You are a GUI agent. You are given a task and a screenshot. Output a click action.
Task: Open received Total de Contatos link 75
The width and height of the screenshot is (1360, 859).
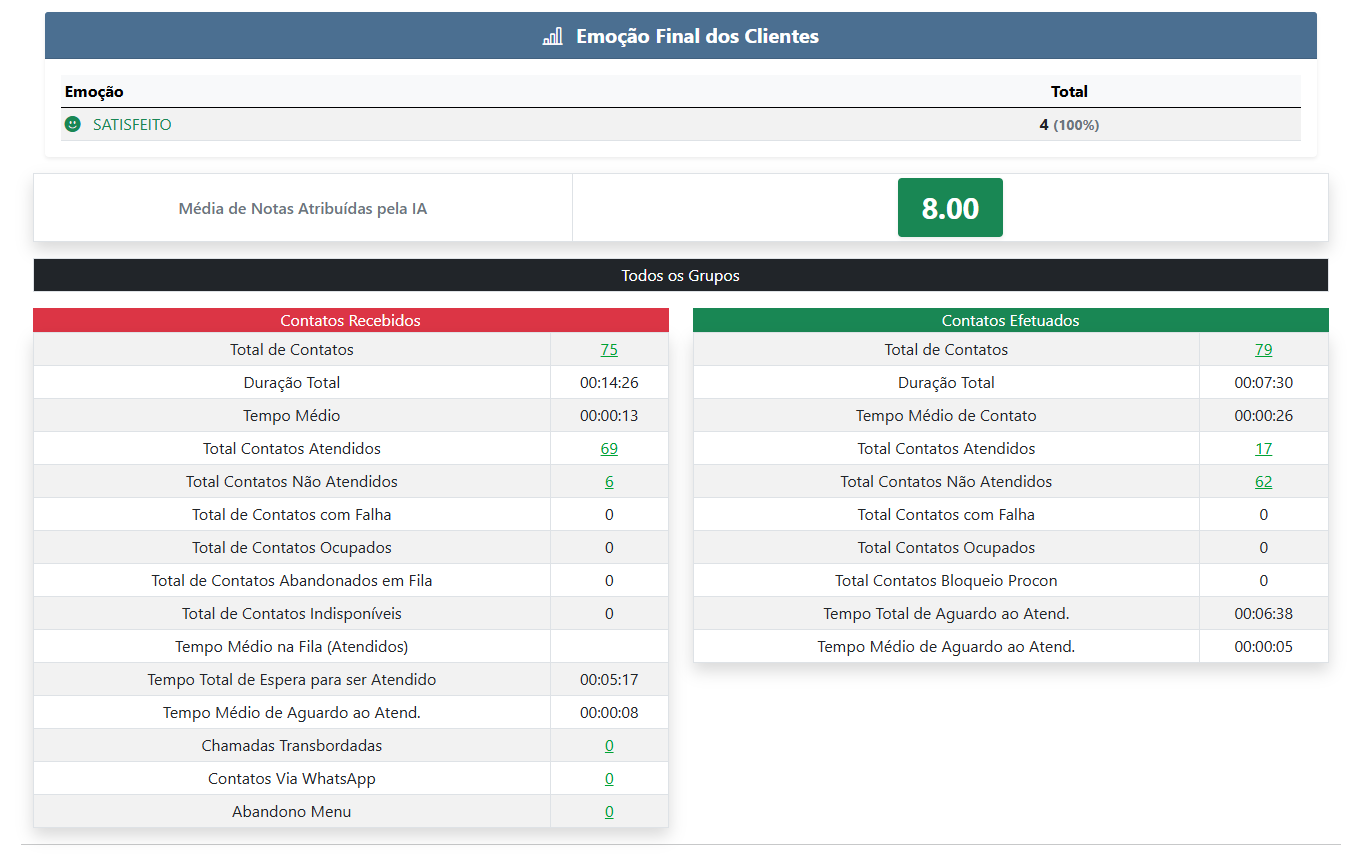609,350
